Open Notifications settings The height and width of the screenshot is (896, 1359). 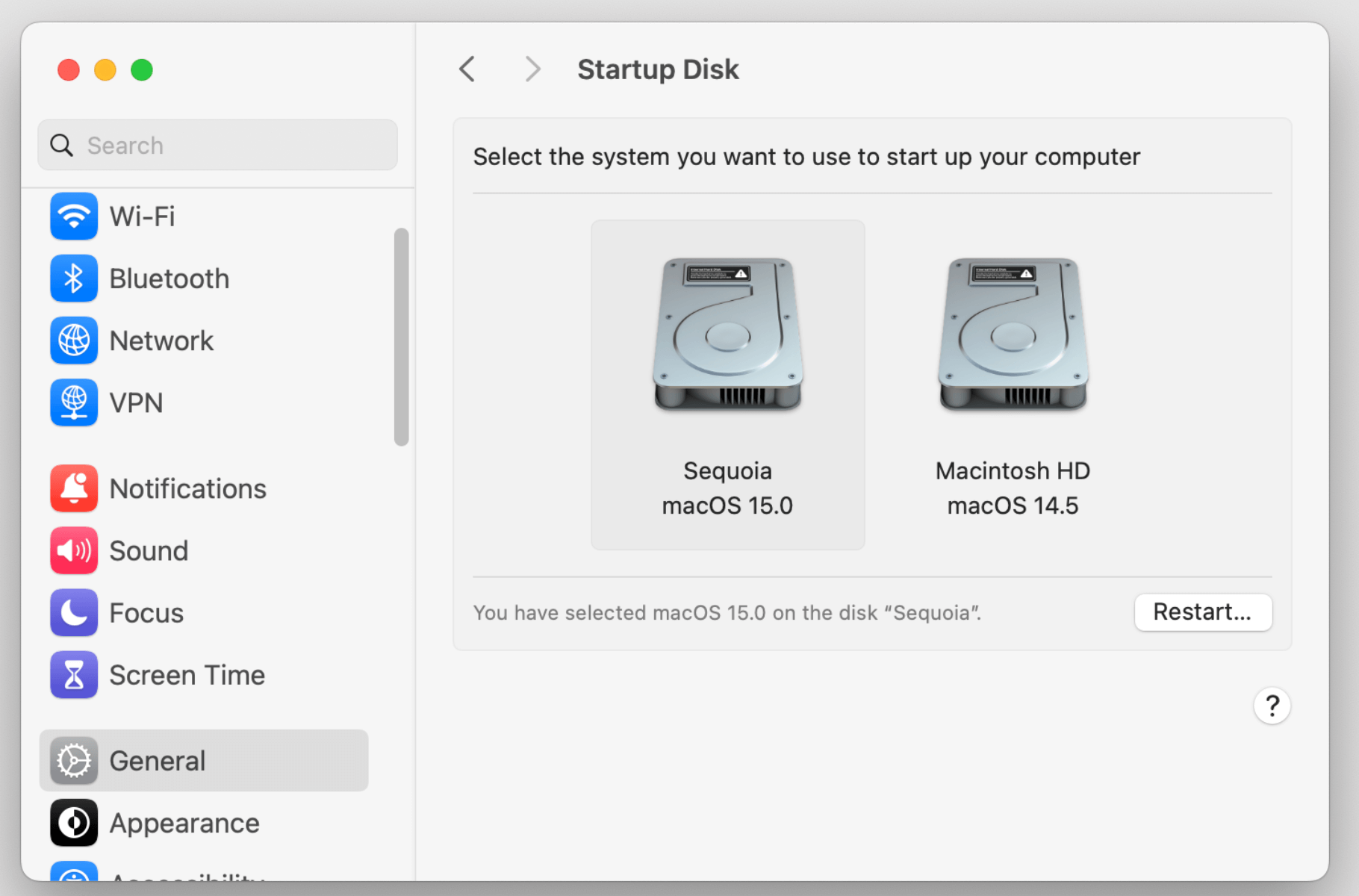[187, 488]
